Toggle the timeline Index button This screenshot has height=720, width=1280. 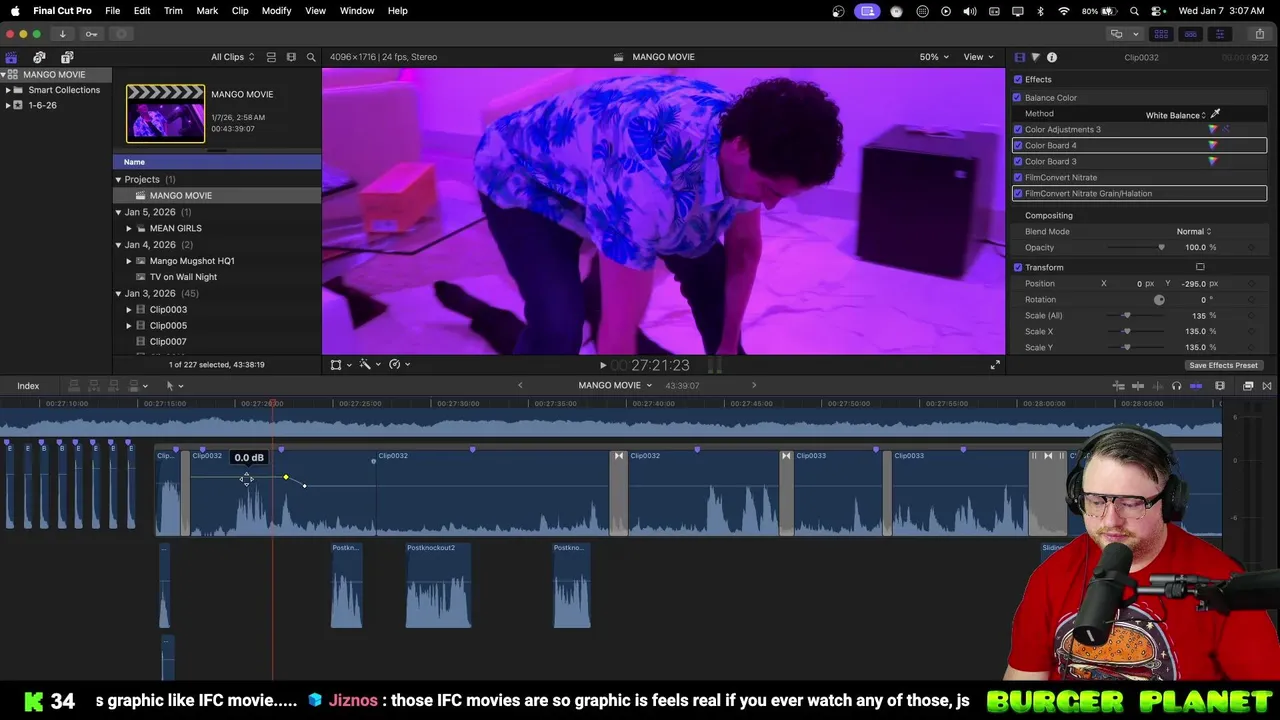pyautogui.click(x=28, y=386)
